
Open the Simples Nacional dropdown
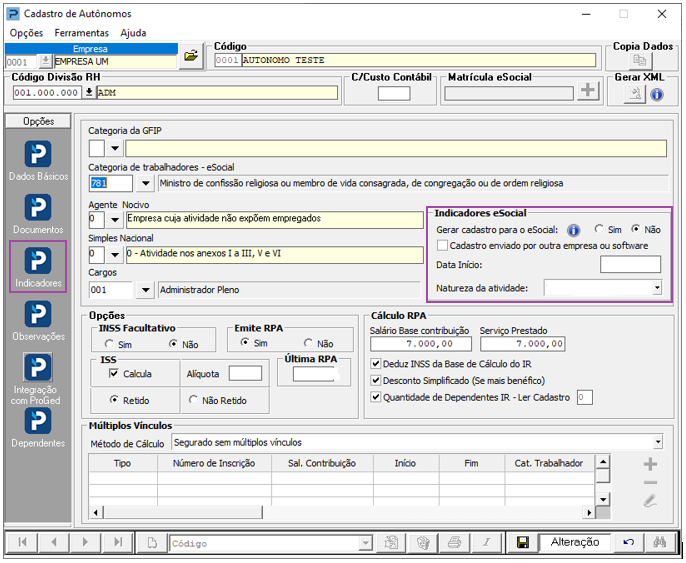[115, 254]
